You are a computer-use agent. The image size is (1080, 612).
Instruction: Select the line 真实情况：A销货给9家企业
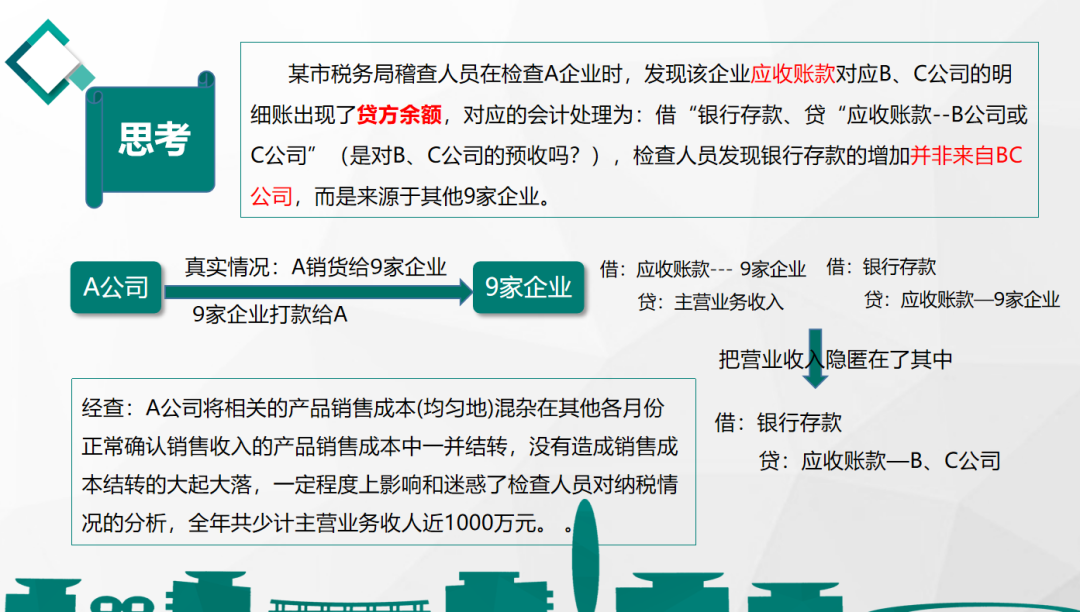click(320, 265)
